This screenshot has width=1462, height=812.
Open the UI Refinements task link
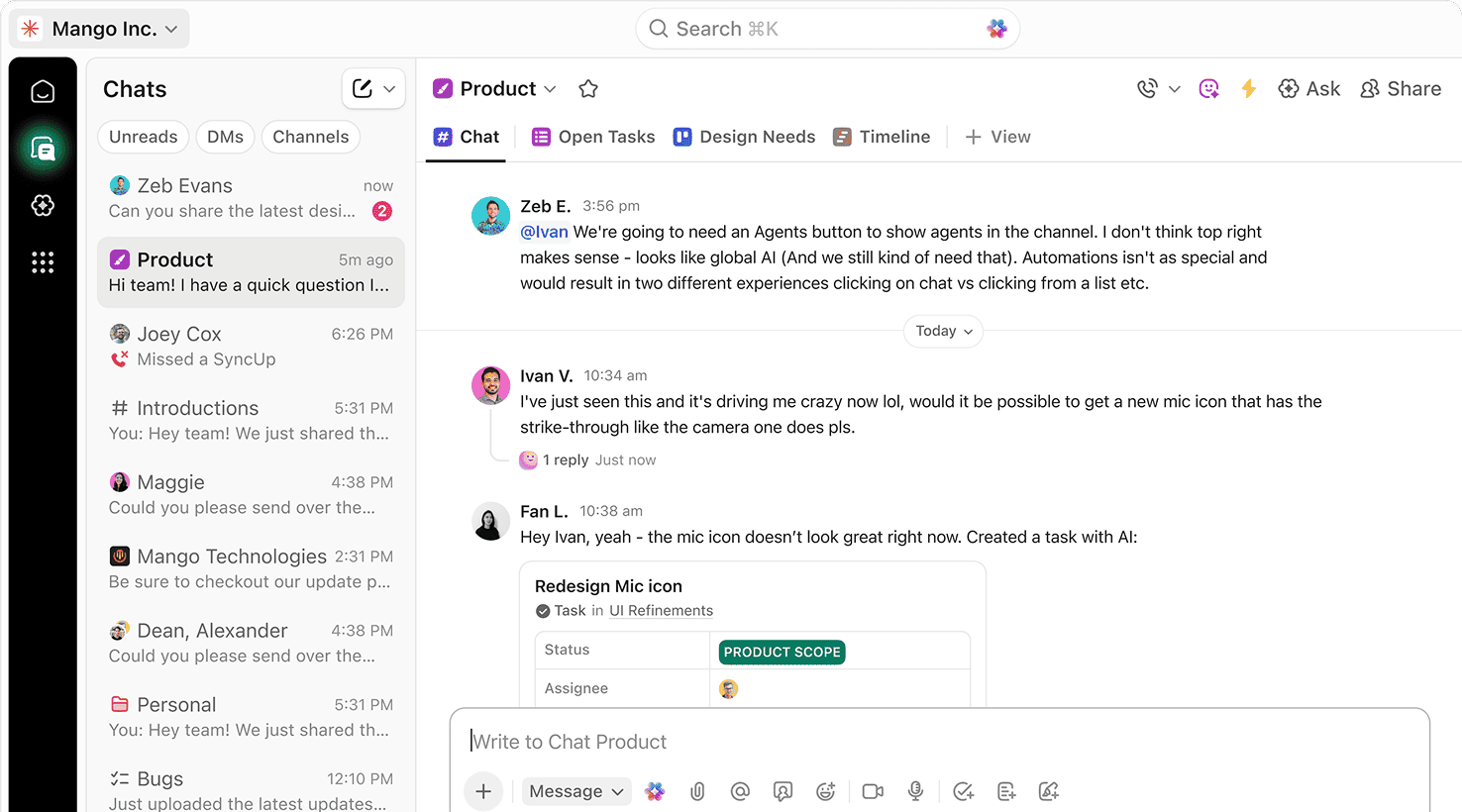[x=660, y=610]
